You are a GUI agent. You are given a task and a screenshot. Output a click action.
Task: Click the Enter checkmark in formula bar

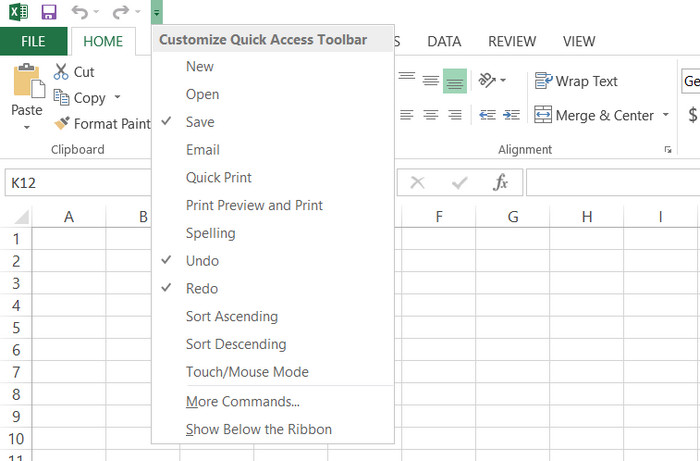[x=459, y=183]
